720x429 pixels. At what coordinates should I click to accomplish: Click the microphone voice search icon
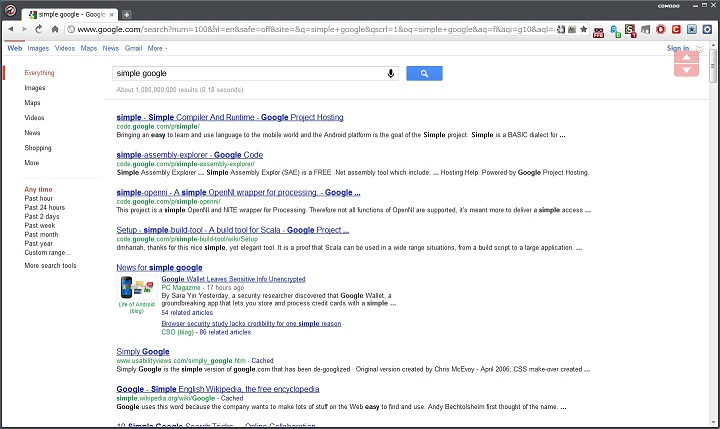391,73
